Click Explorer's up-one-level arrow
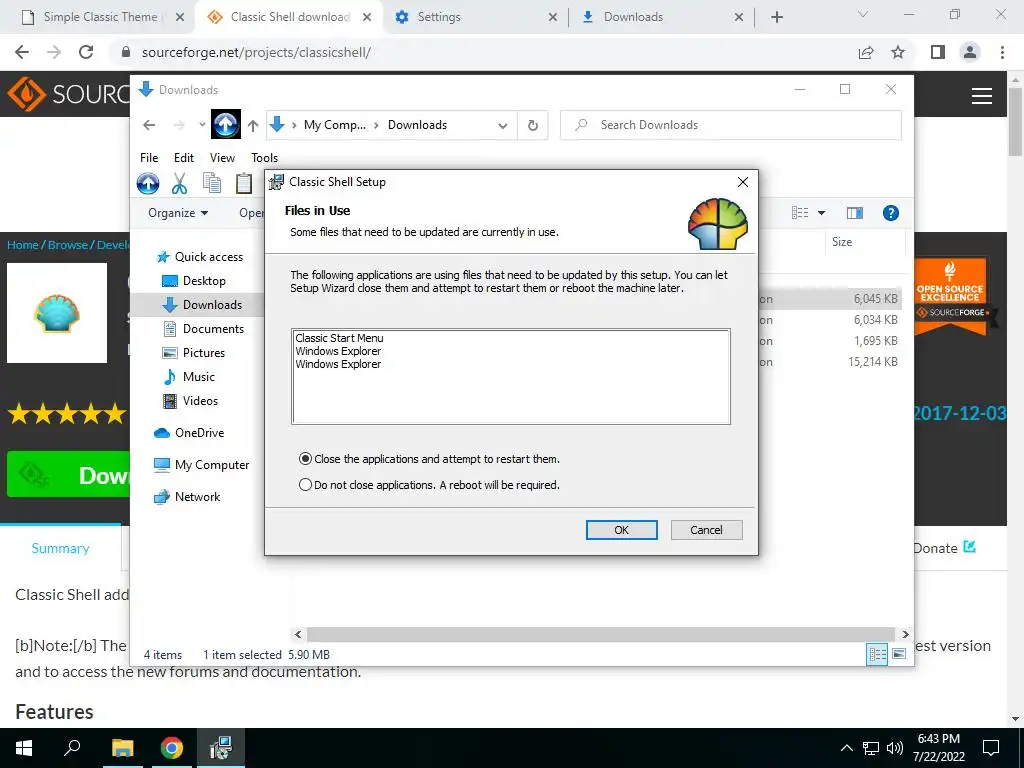 pyautogui.click(x=253, y=125)
